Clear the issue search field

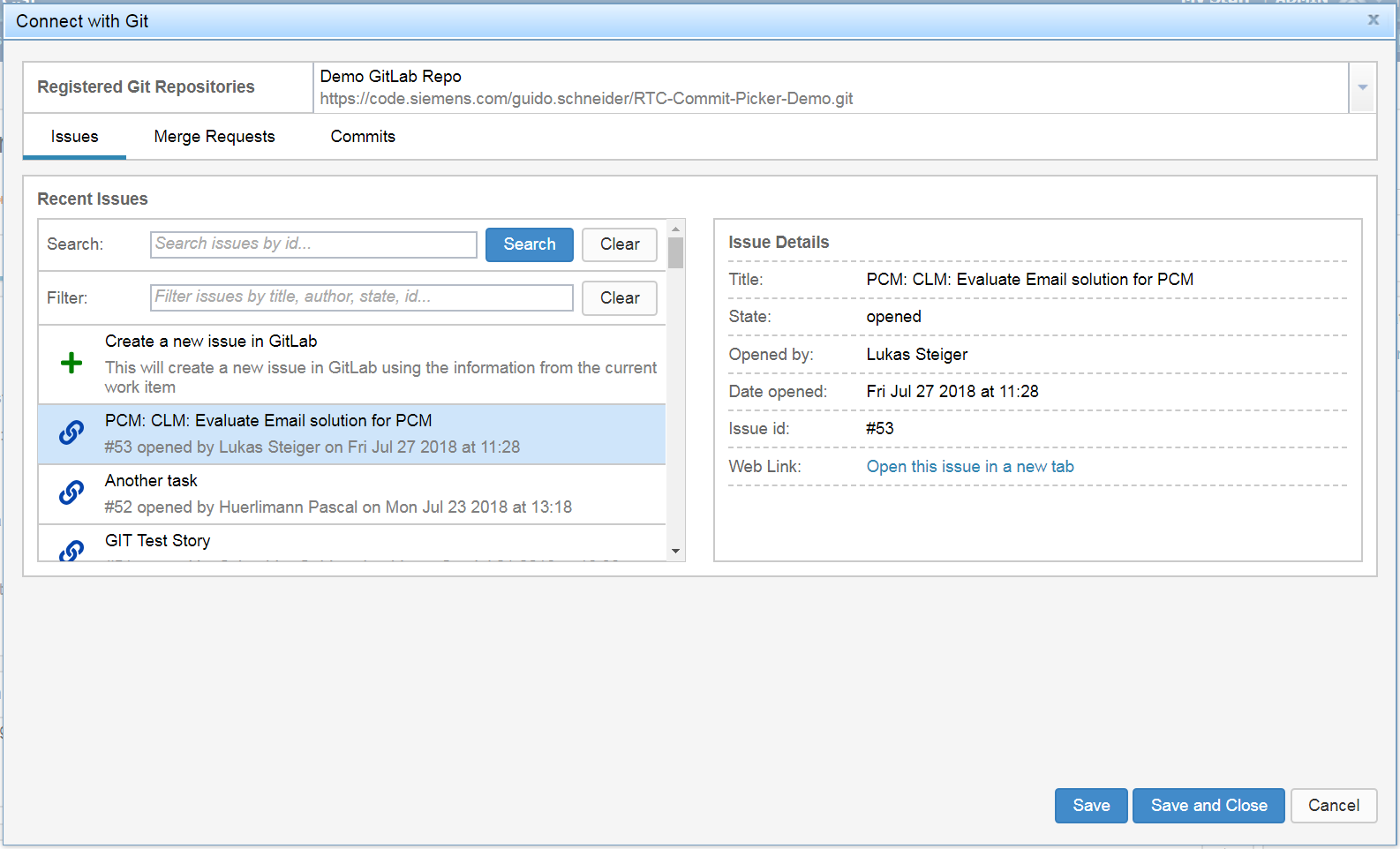[x=620, y=244]
